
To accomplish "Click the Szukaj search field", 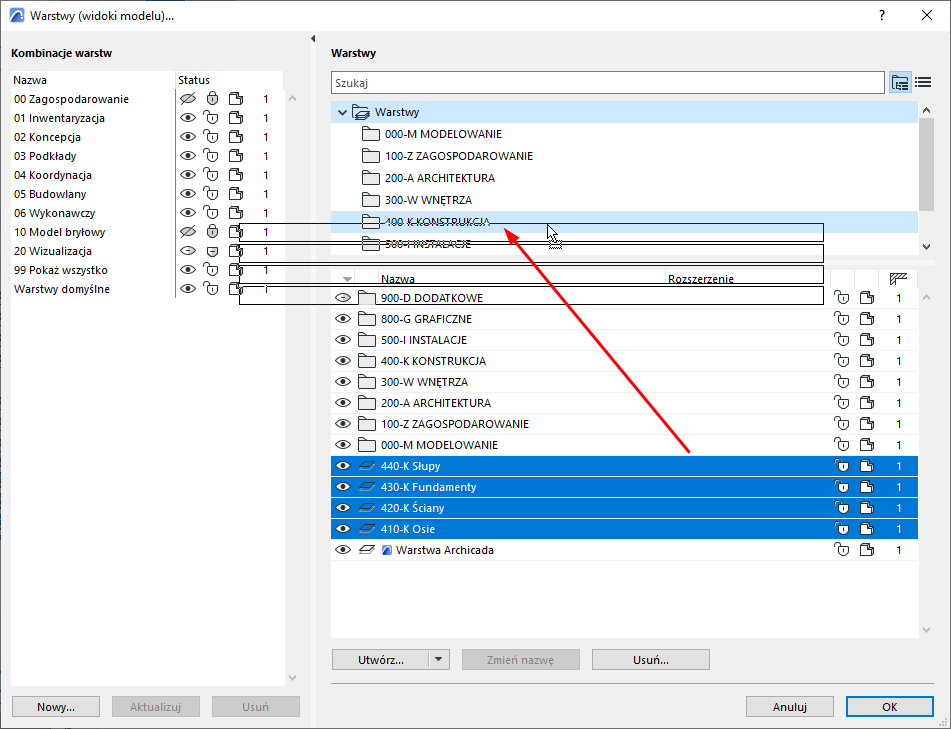I will click(x=608, y=83).
